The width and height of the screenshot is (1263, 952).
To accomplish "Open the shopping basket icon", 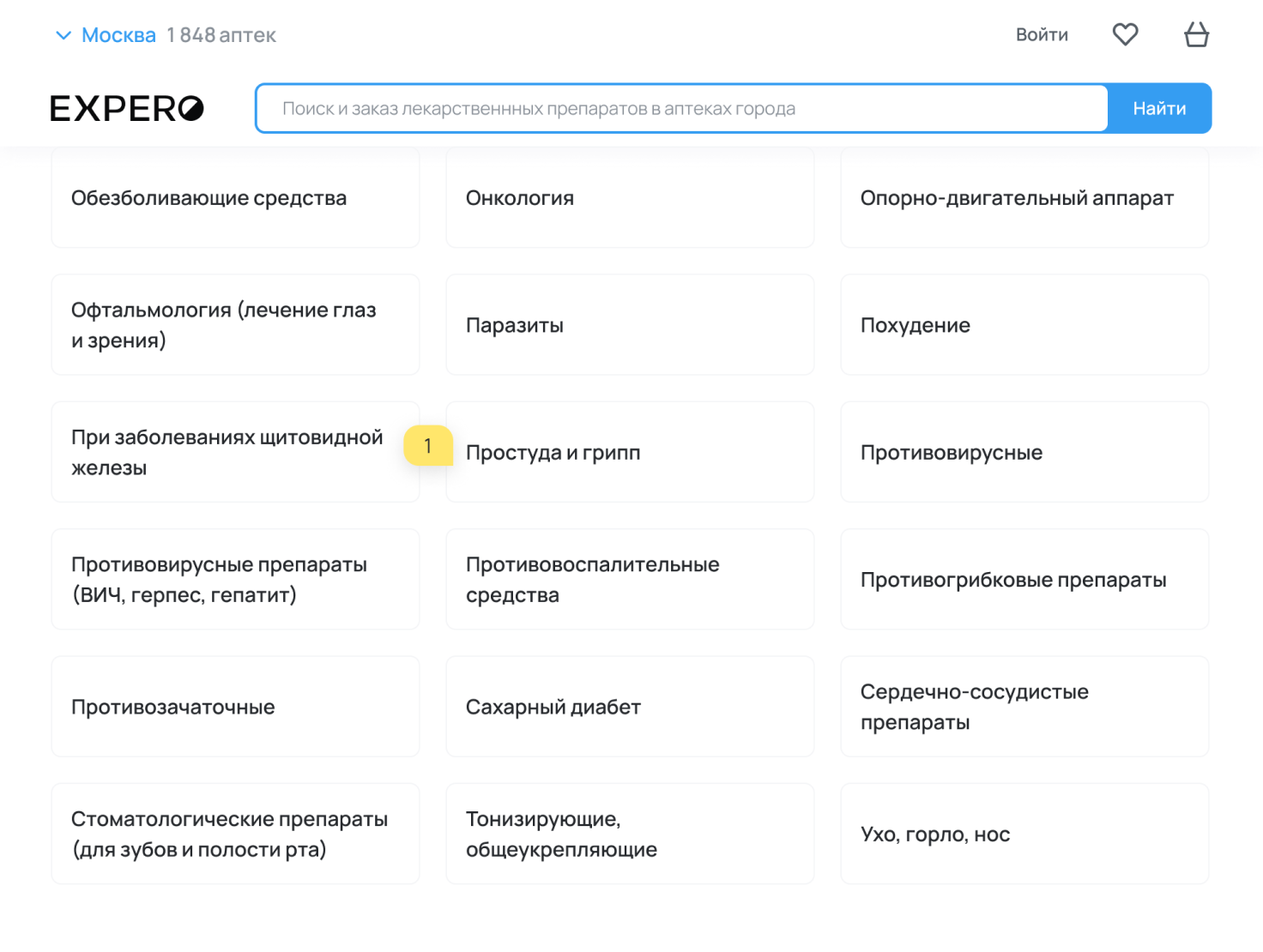I will point(1196,34).
